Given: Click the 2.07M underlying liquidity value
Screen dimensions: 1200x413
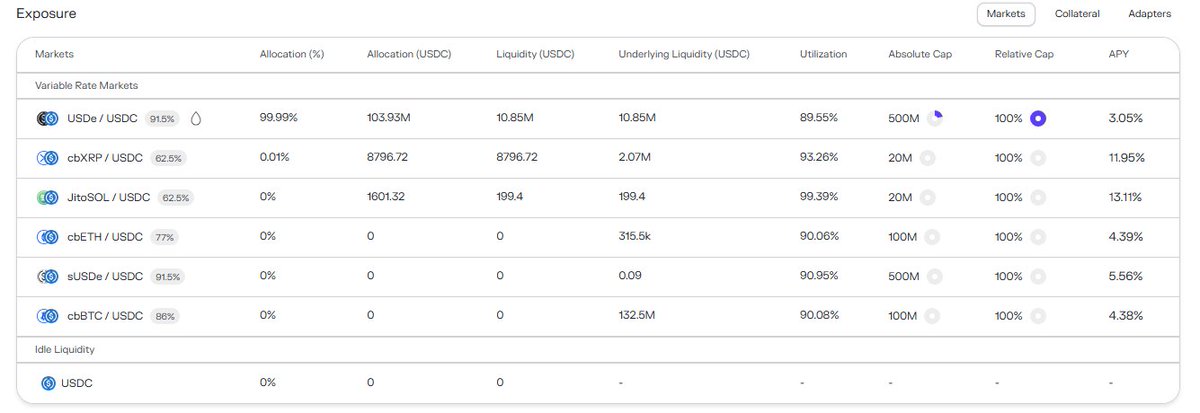Looking at the screenshot, I should pyautogui.click(x=635, y=158).
